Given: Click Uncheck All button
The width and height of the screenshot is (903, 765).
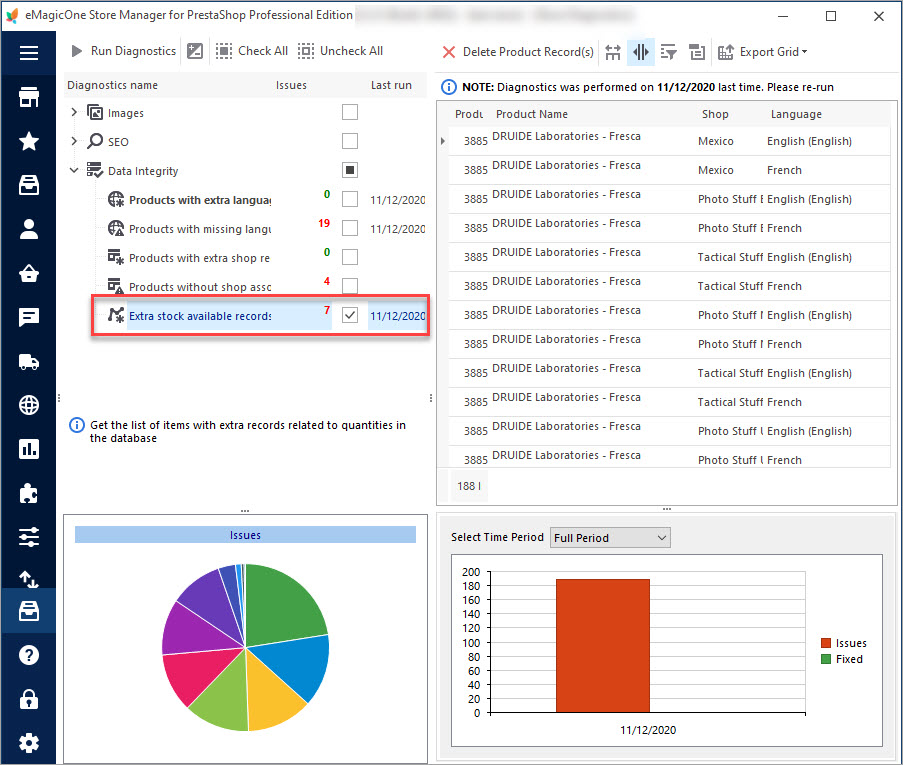Looking at the screenshot, I should (340, 51).
